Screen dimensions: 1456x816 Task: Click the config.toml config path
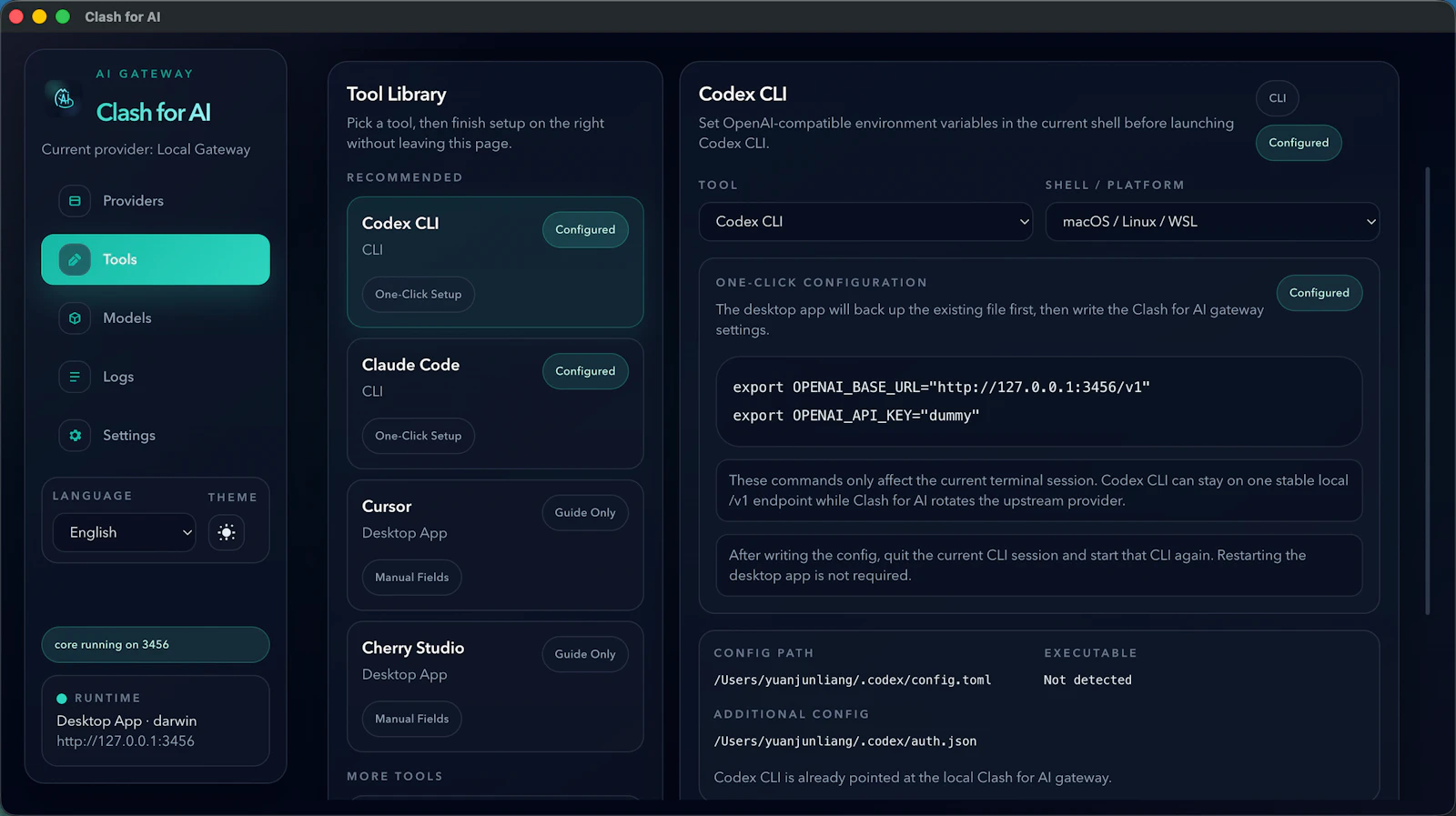click(x=853, y=680)
